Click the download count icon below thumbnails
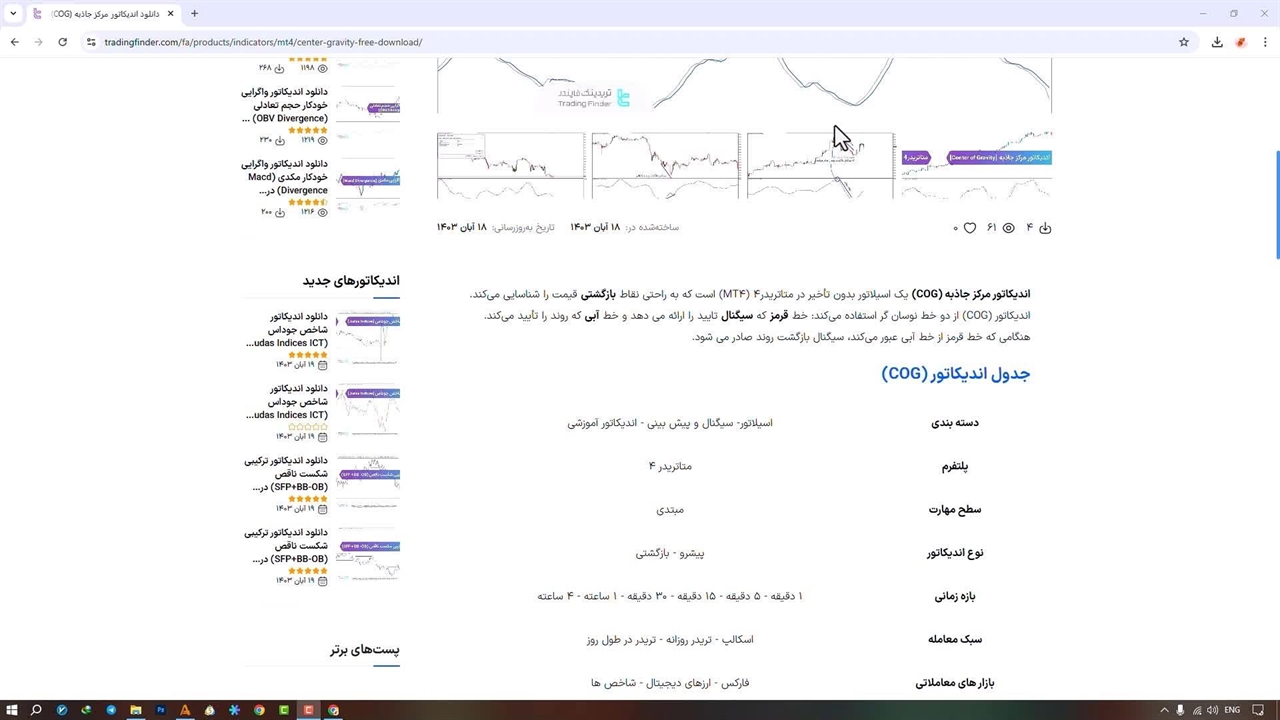Viewport: 1280px width, 720px height. [x=1045, y=228]
